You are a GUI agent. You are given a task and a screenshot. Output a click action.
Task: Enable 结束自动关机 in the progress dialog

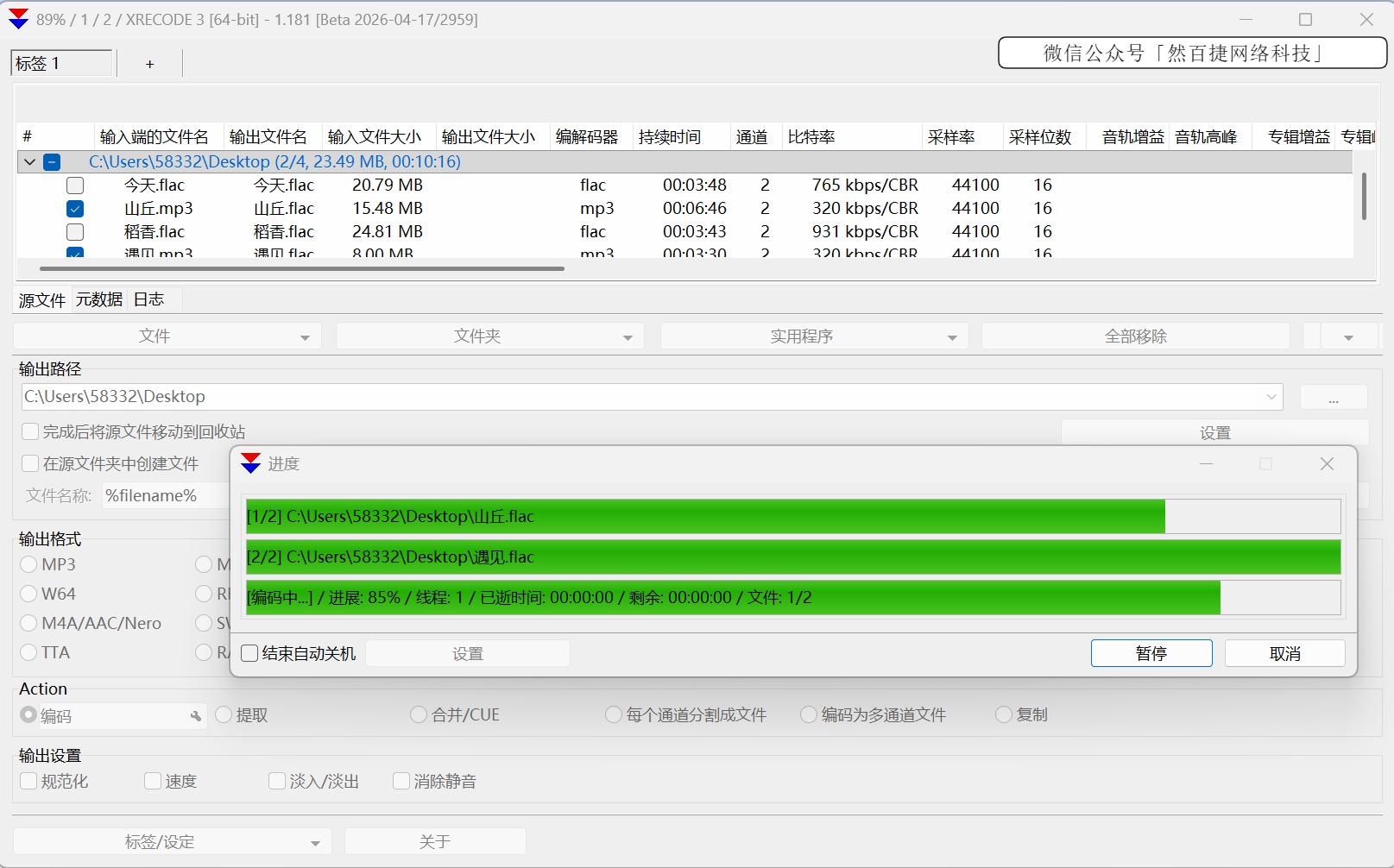point(249,653)
